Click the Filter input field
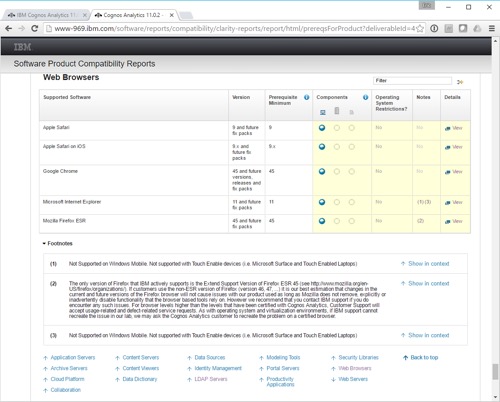This screenshot has width=500, height=402. coord(412,81)
